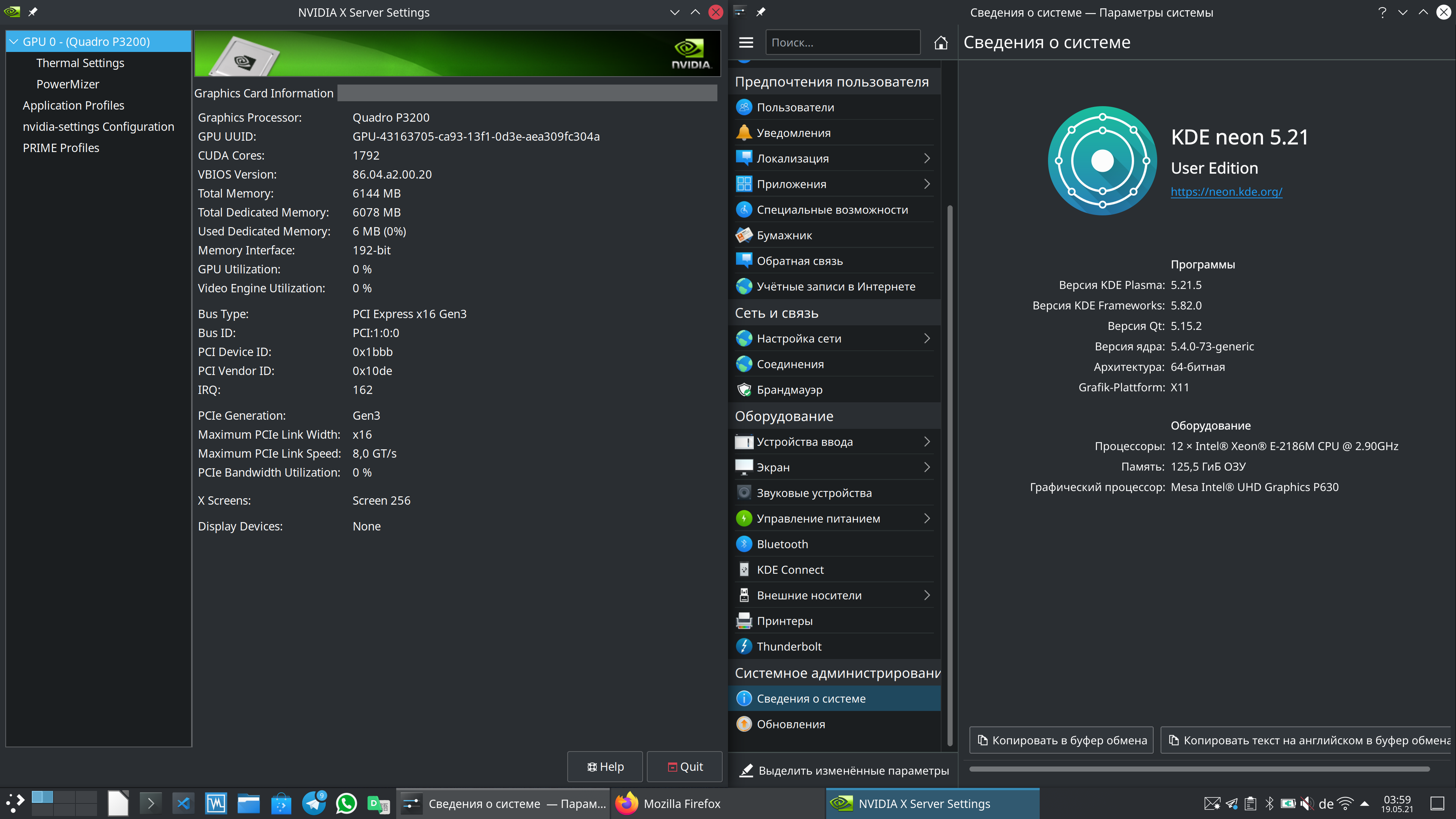Viewport: 1456px width, 819px height.
Task: Expand the Управление питанием submenu arrow
Action: 927,518
